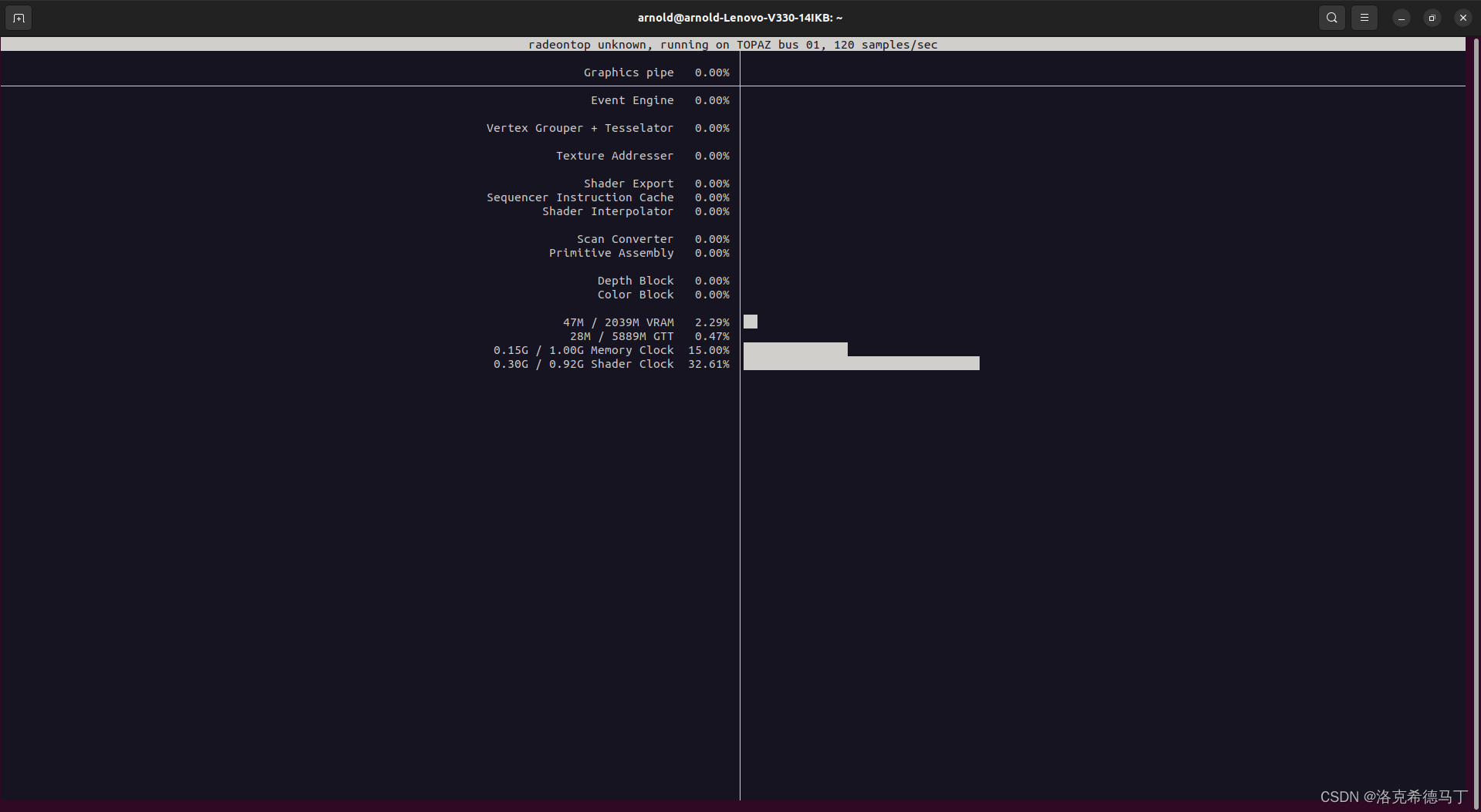The height and width of the screenshot is (812, 1481).
Task: Click the Shader Clock 0.30G / 0.92G text
Action: [x=584, y=364]
